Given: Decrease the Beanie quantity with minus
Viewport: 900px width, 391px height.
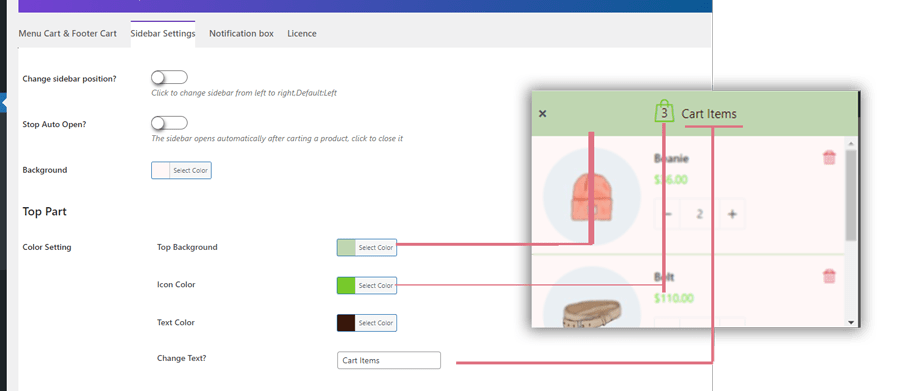Looking at the screenshot, I should pos(667,214).
